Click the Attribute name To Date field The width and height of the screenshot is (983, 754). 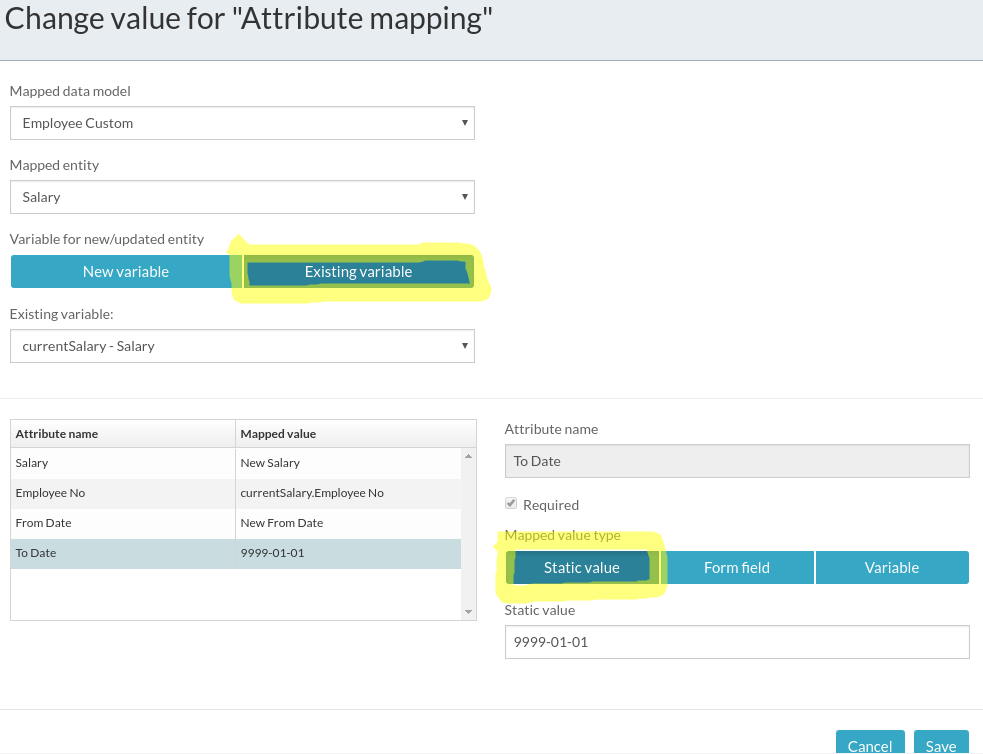point(737,461)
